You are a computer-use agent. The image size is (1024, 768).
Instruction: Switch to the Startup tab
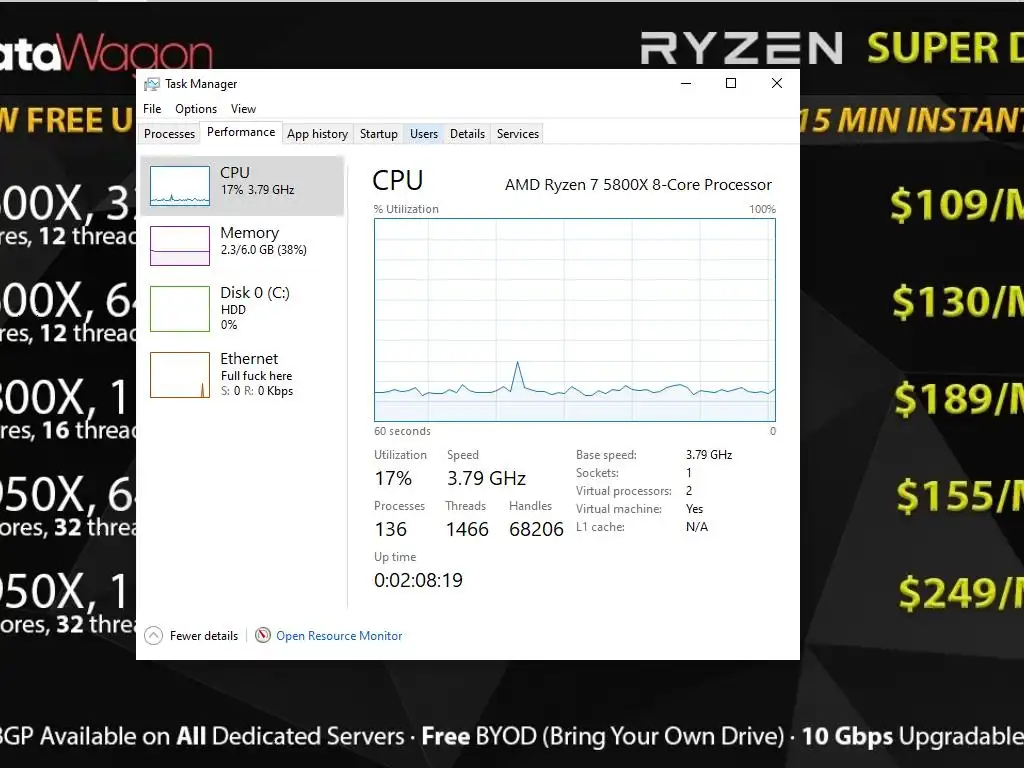[379, 134]
